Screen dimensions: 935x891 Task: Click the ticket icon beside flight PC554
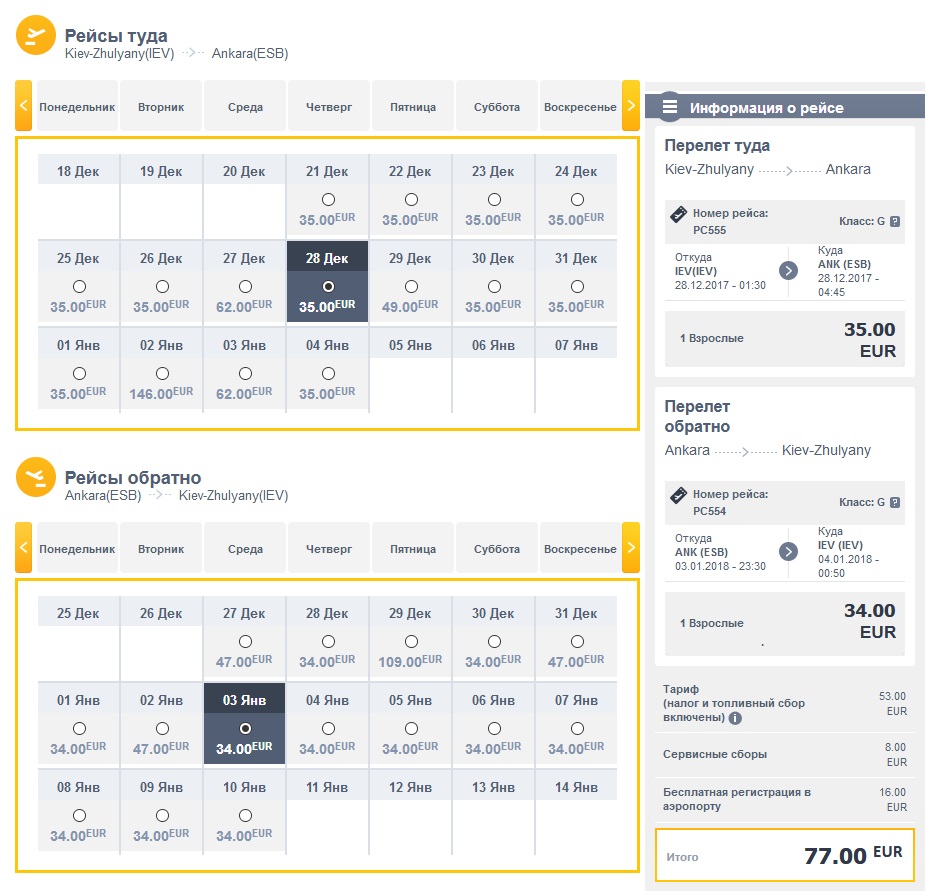(678, 494)
